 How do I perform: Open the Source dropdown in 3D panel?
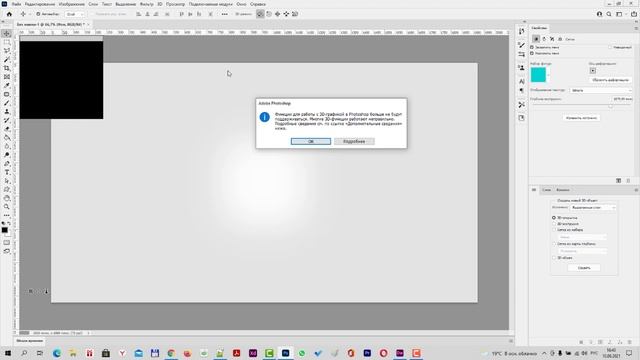(x=593, y=207)
